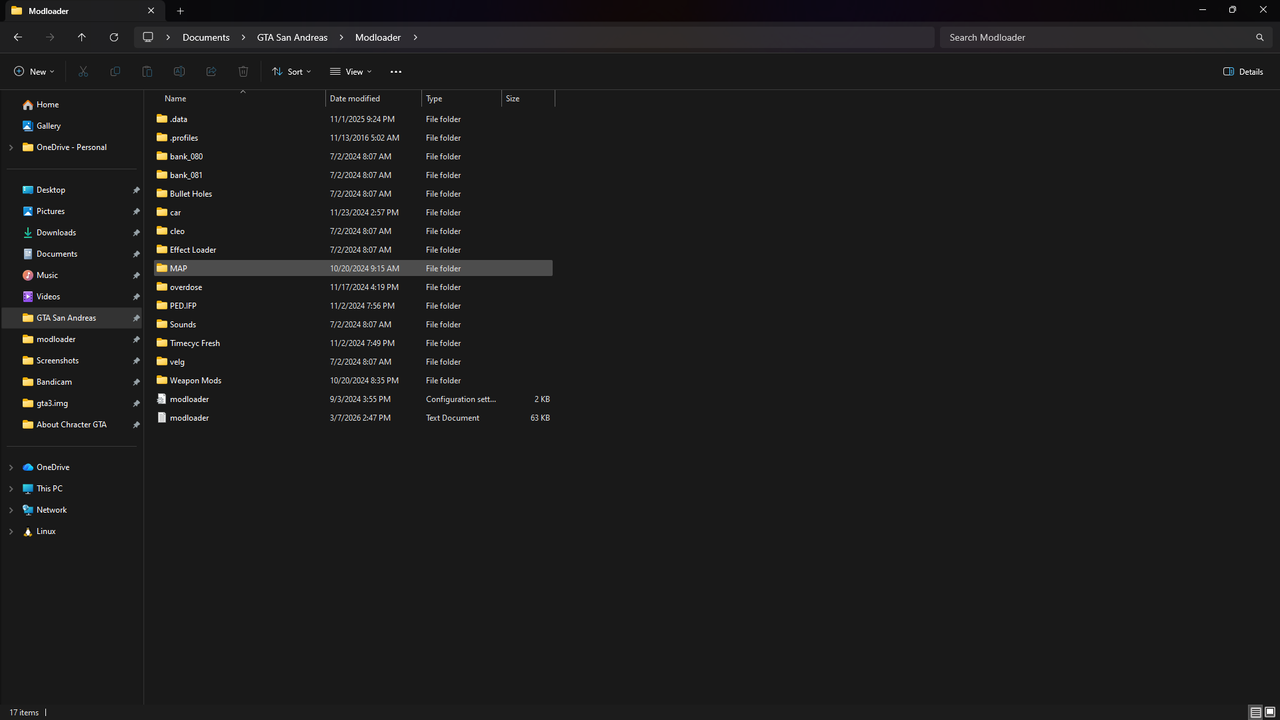Go to GTA San Andreas breadcrumb

(x=292, y=37)
